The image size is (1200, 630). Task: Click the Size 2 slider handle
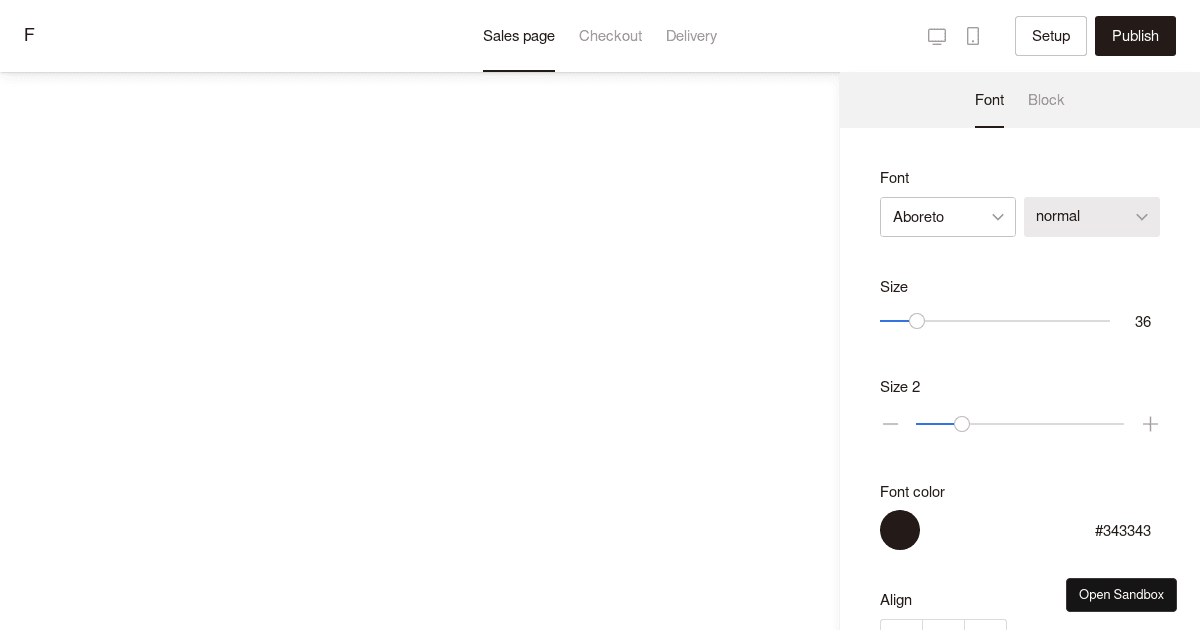click(962, 424)
